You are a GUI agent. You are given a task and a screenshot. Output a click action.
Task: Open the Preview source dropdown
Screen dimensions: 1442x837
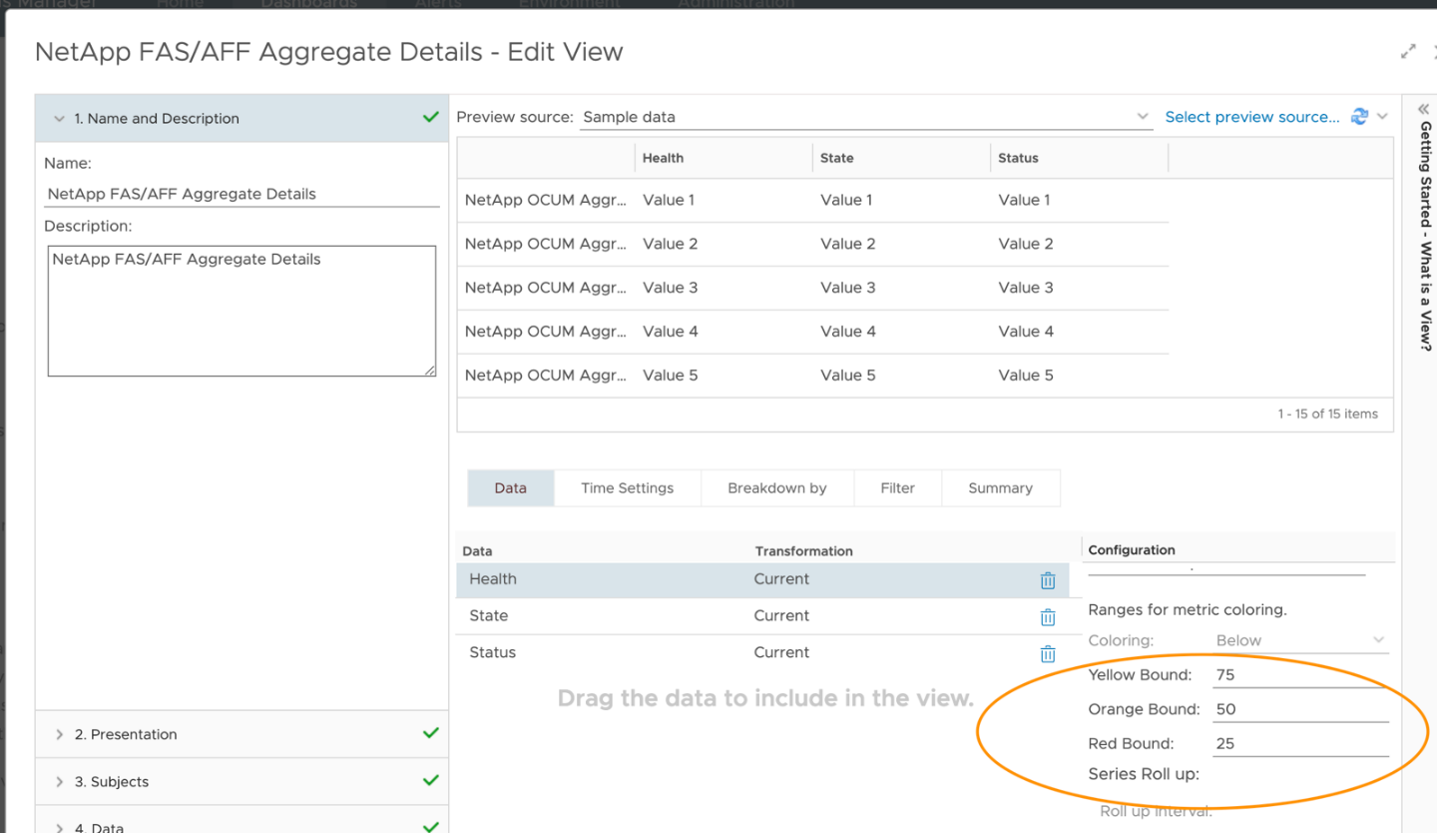coord(866,117)
